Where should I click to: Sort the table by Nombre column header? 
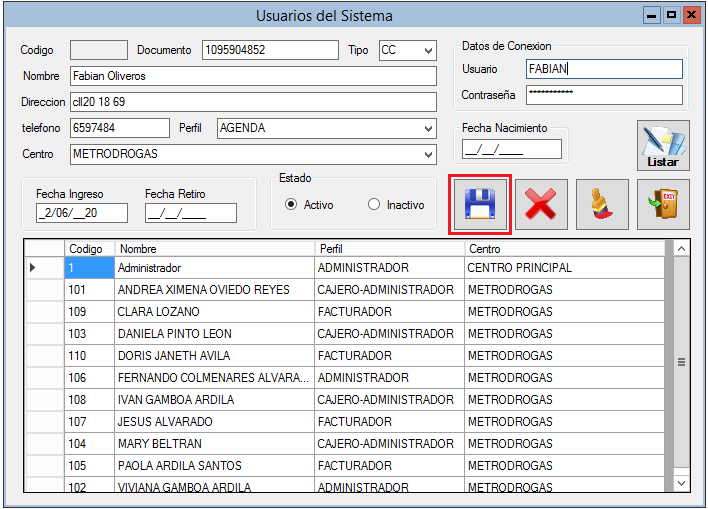(x=213, y=248)
